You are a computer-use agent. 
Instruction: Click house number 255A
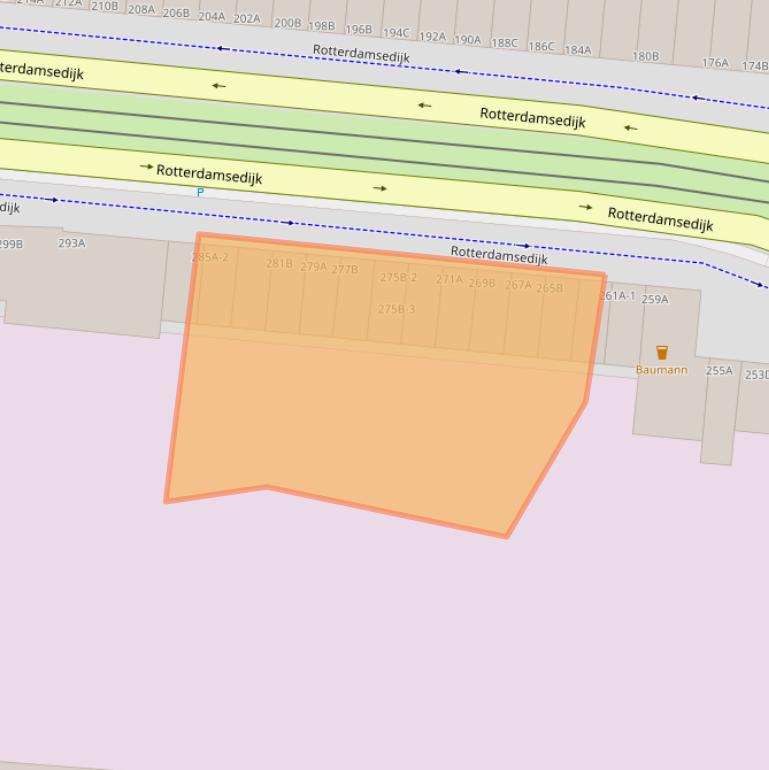click(x=719, y=371)
